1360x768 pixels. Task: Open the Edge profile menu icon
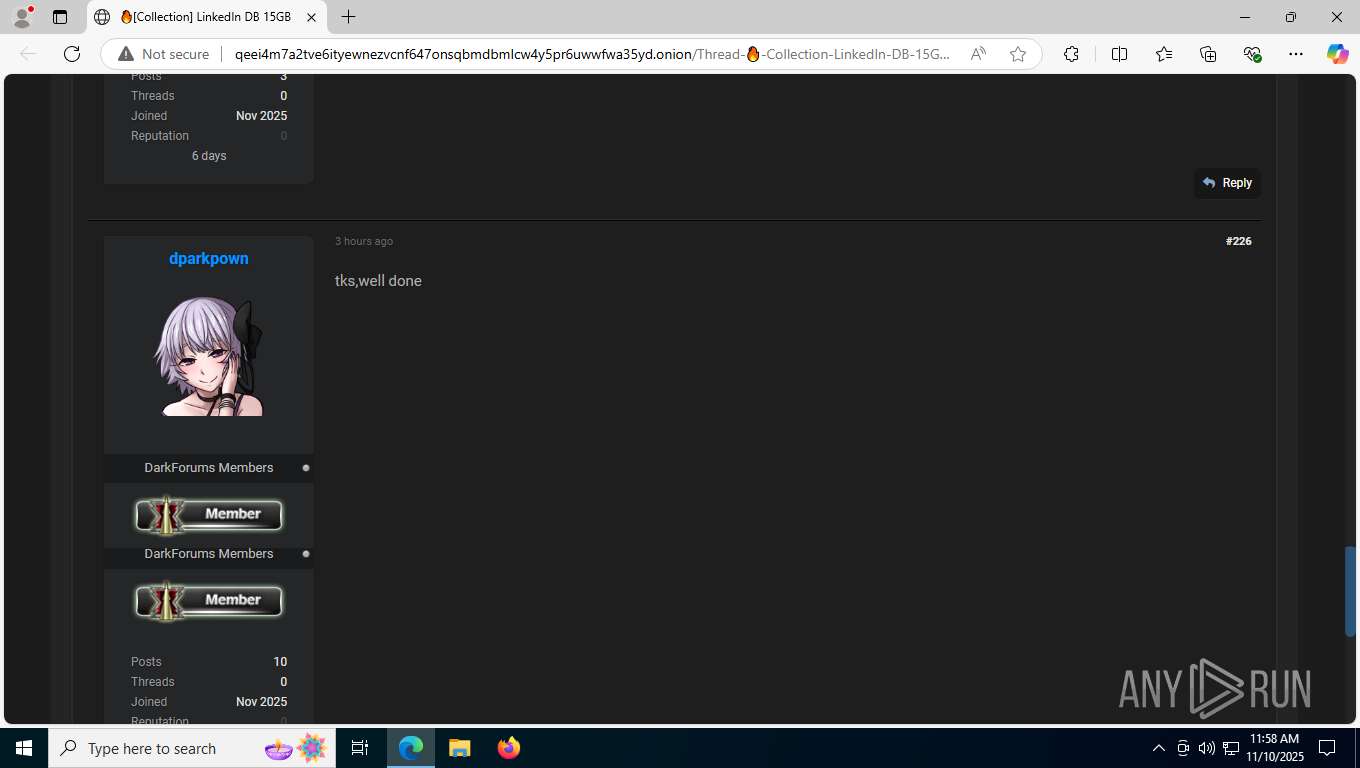click(x=22, y=17)
